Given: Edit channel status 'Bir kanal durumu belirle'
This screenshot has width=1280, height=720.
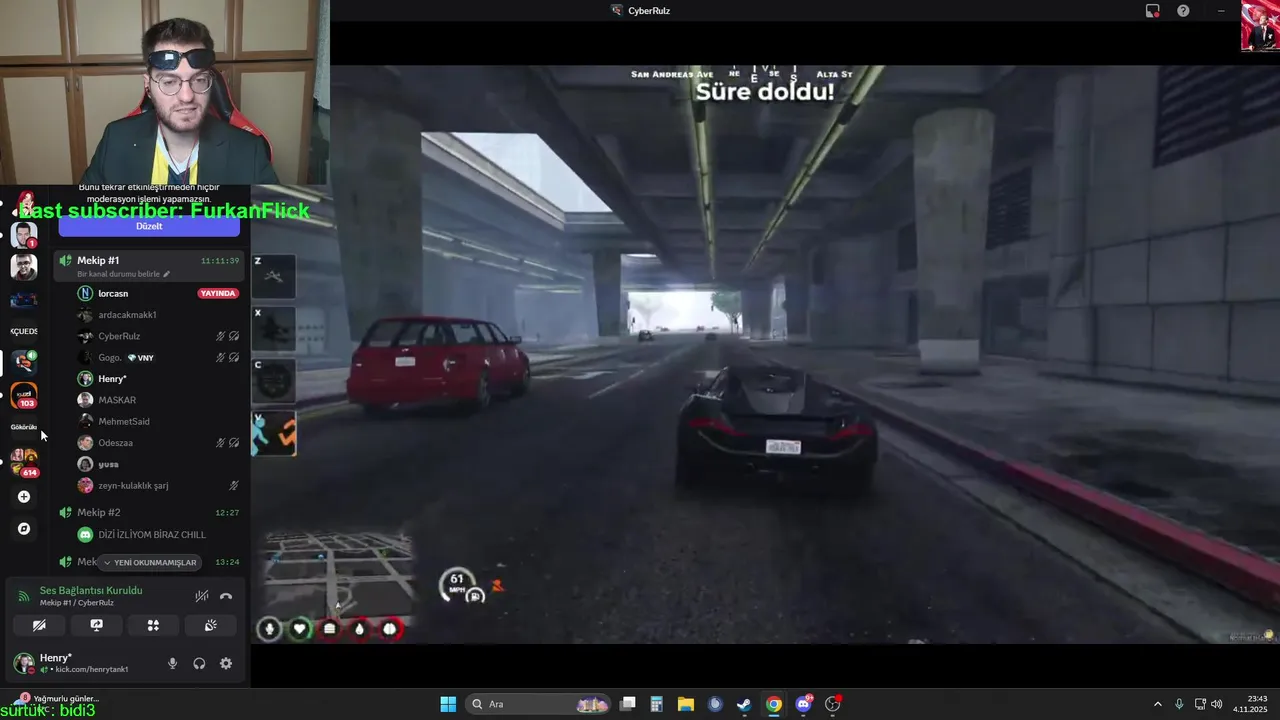Looking at the screenshot, I should pyautogui.click(x=123, y=274).
